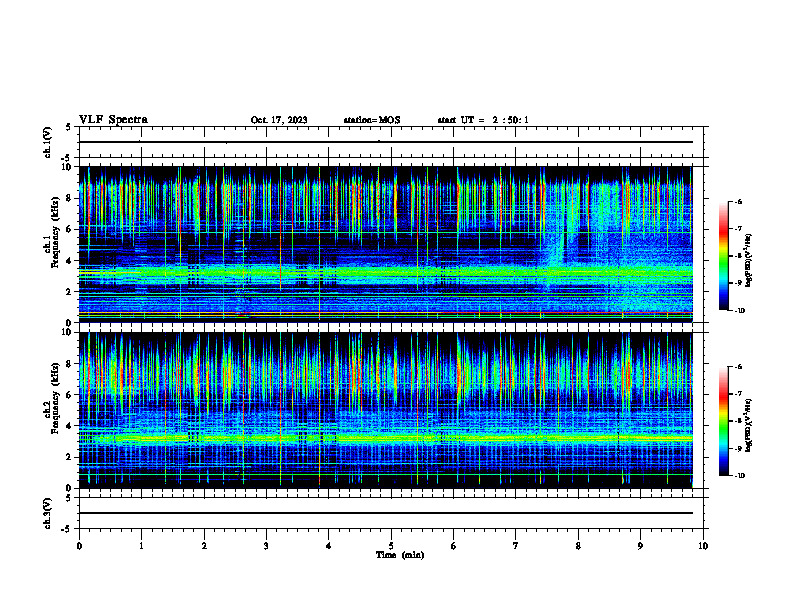Click the time axis tick label "9"
792x612 pixels.
pyautogui.click(x=640, y=546)
